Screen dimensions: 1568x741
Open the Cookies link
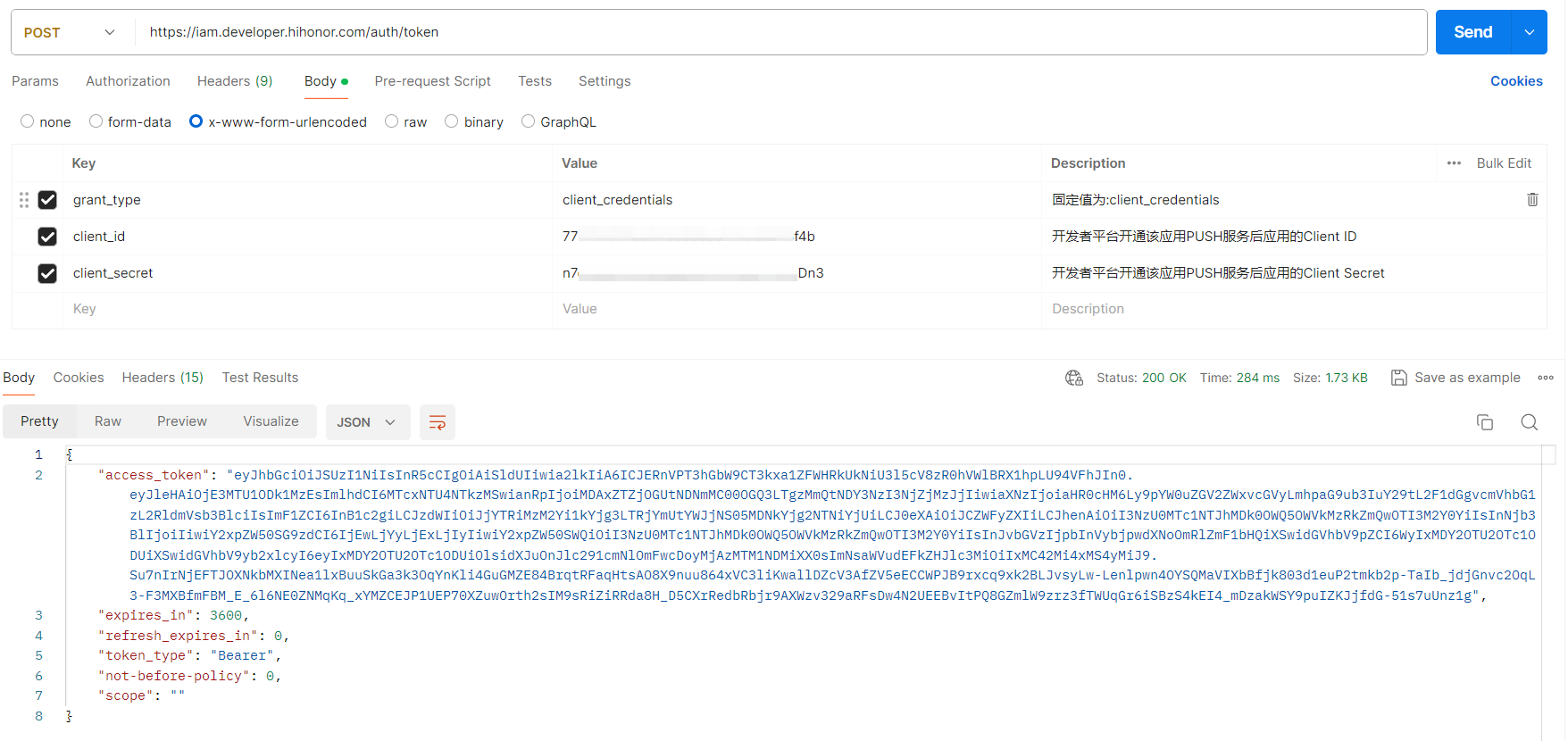(1515, 81)
